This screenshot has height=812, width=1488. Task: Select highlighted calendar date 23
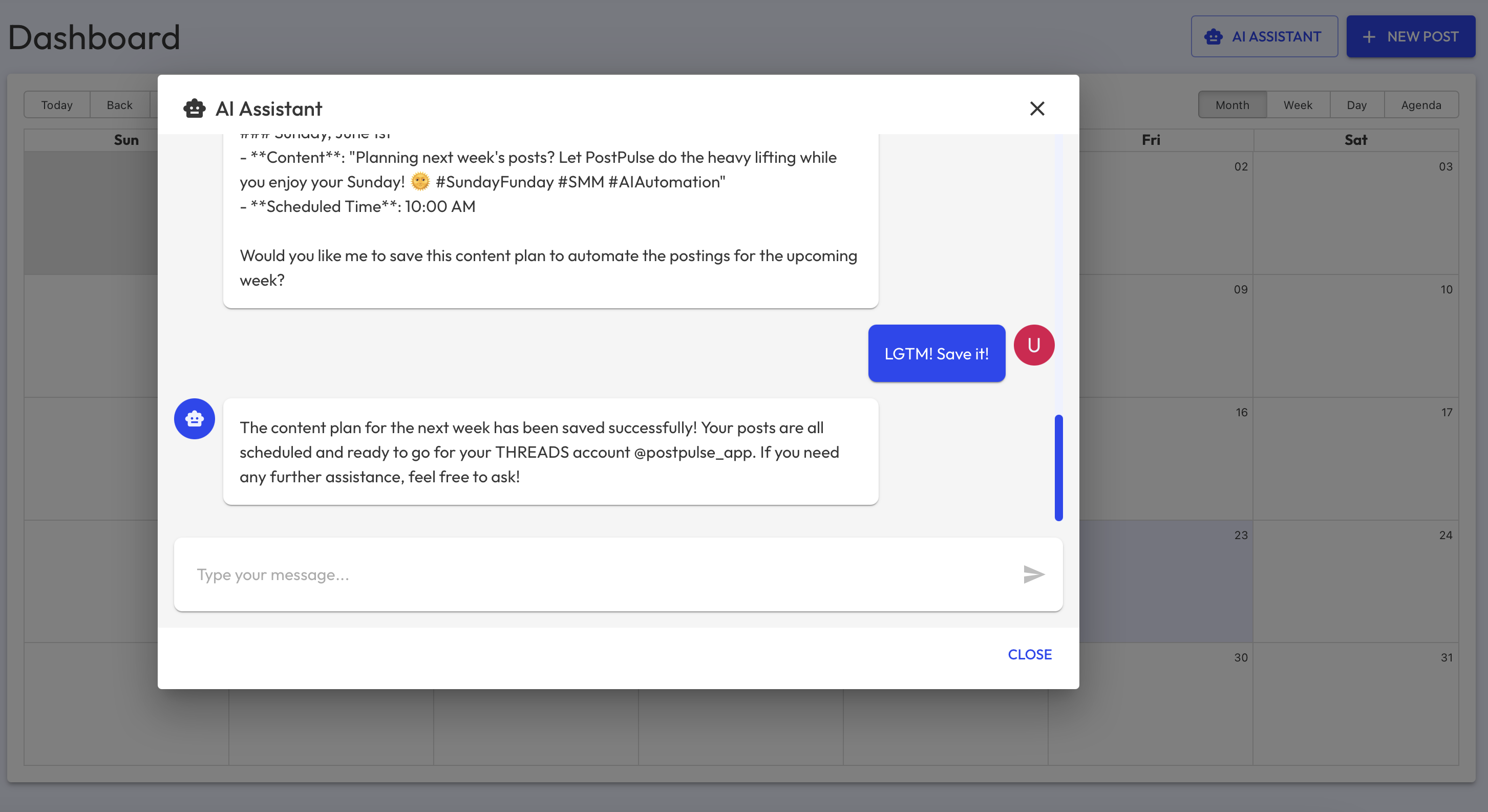1241,535
